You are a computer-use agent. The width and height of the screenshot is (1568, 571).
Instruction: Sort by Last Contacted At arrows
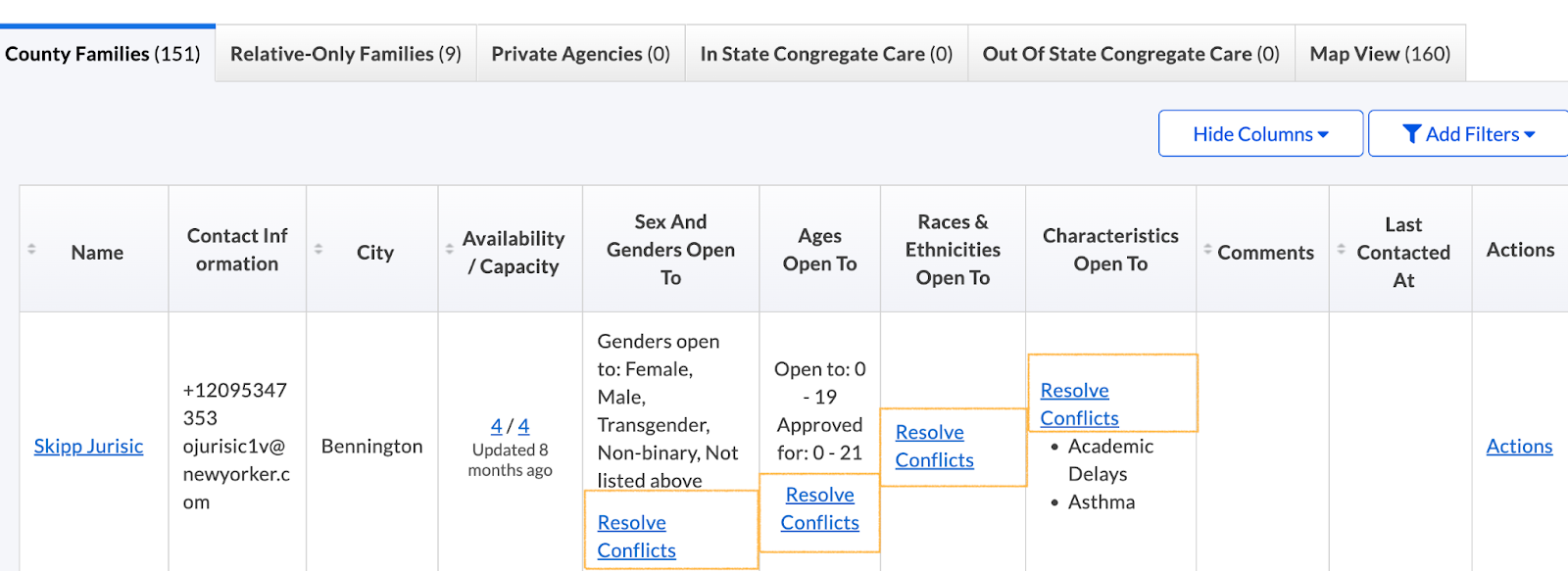click(1342, 250)
